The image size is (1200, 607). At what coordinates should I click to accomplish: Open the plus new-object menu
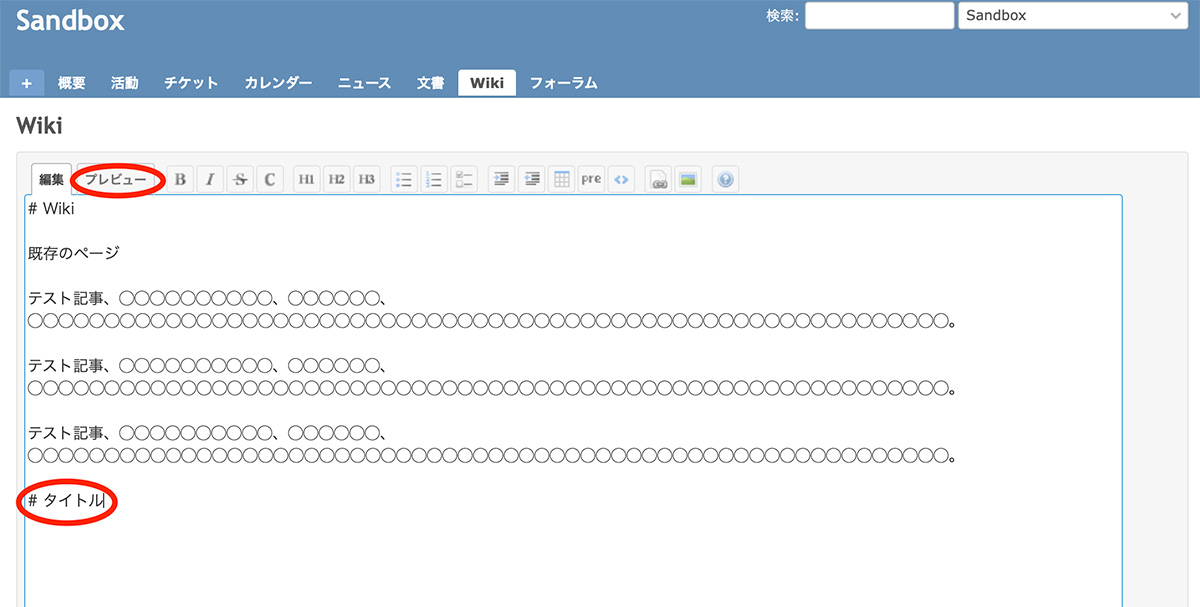point(27,83)
